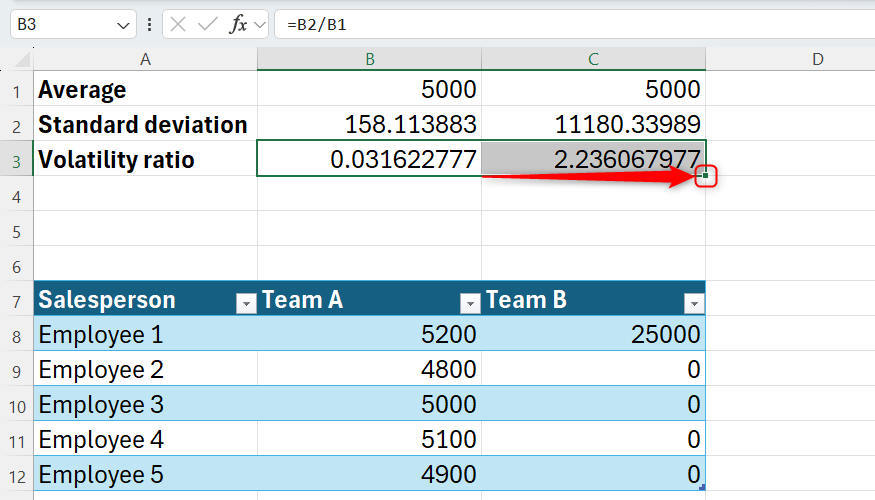Viewport: 875px width, 500px height.
Task: Expand the dropdown chevron next to fx
Action: click(260, 25)
